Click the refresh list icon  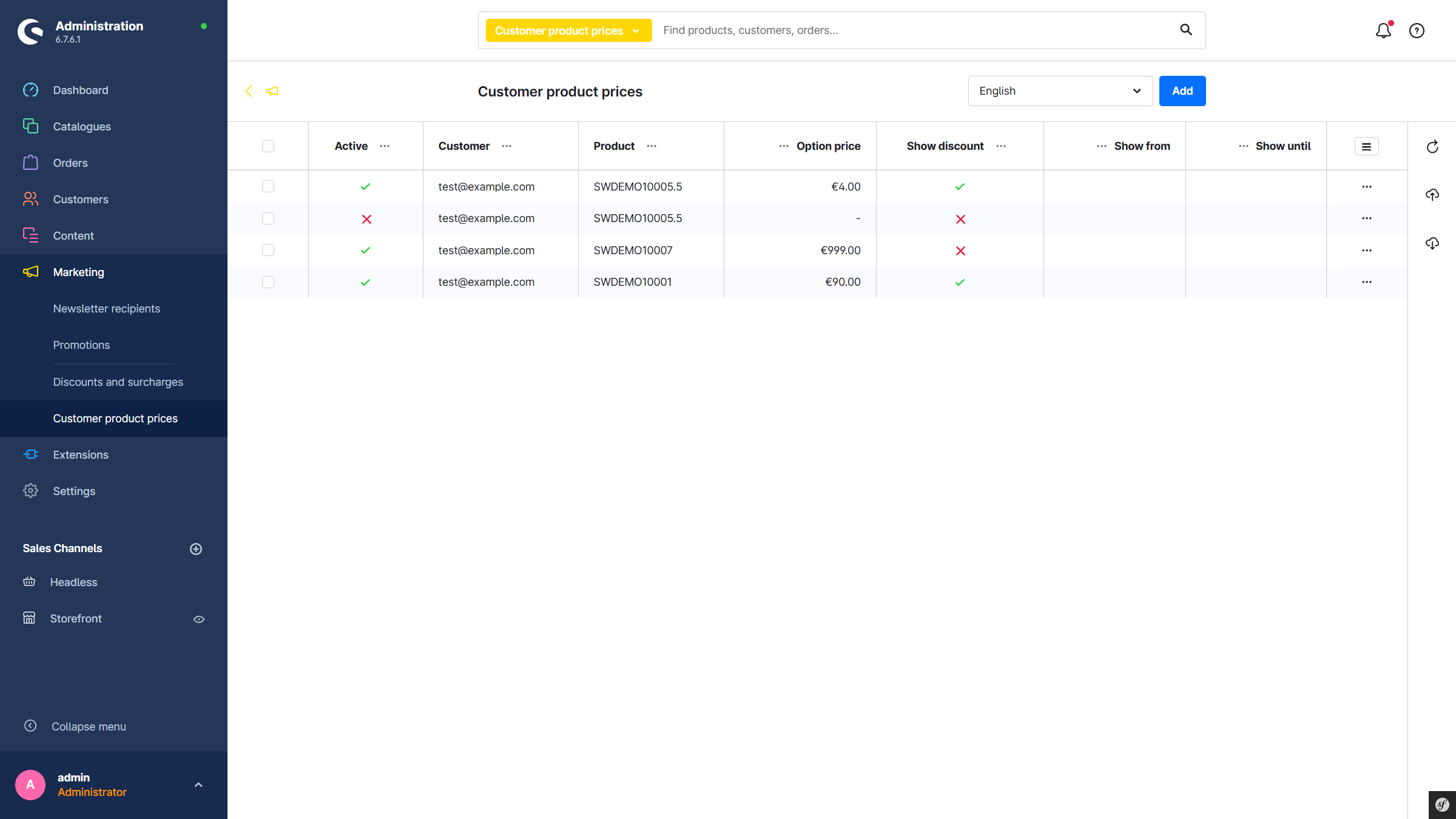pyautogui.click(x=1432, y=147)
